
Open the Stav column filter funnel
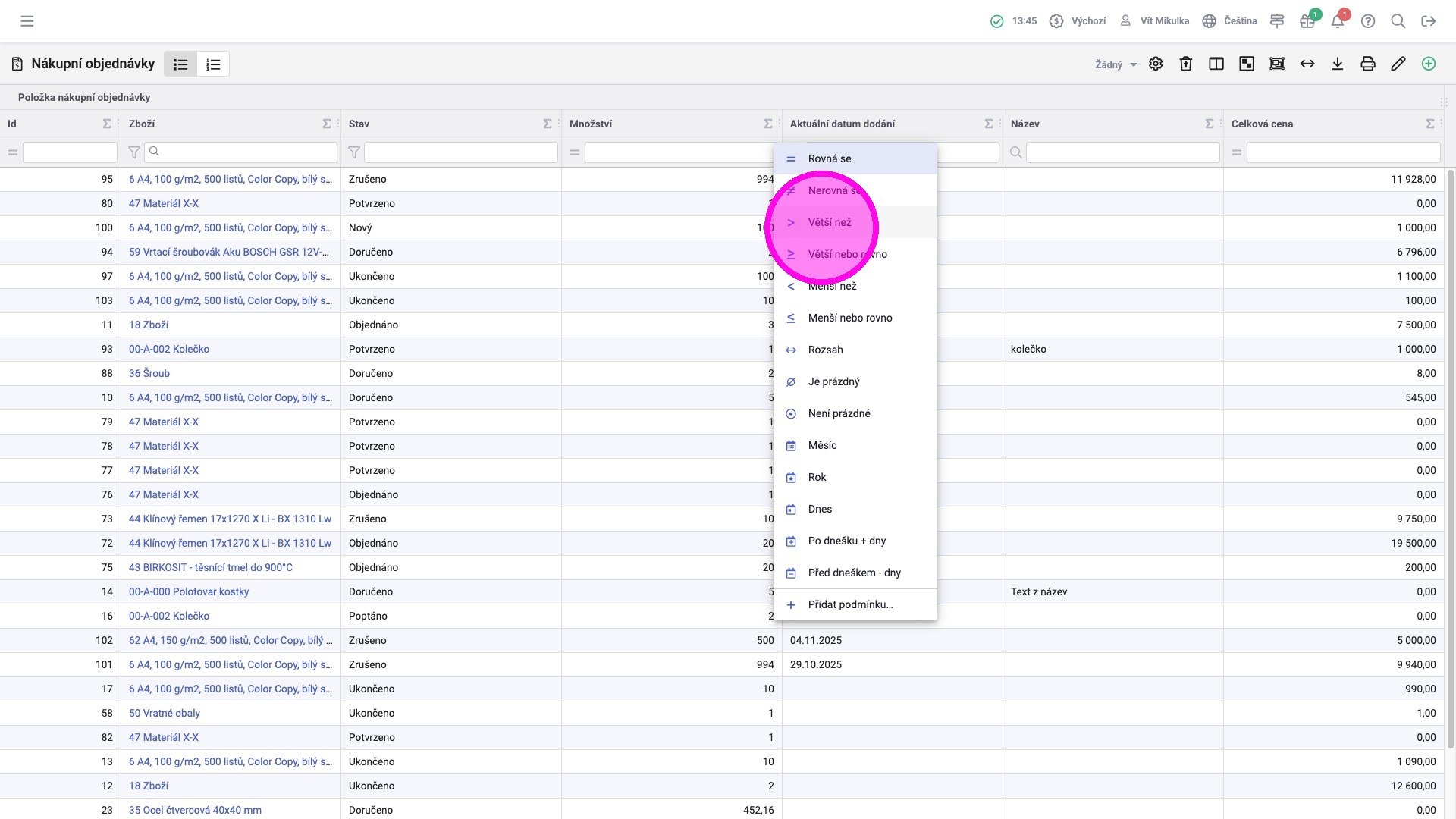click(x=354, y=152)
